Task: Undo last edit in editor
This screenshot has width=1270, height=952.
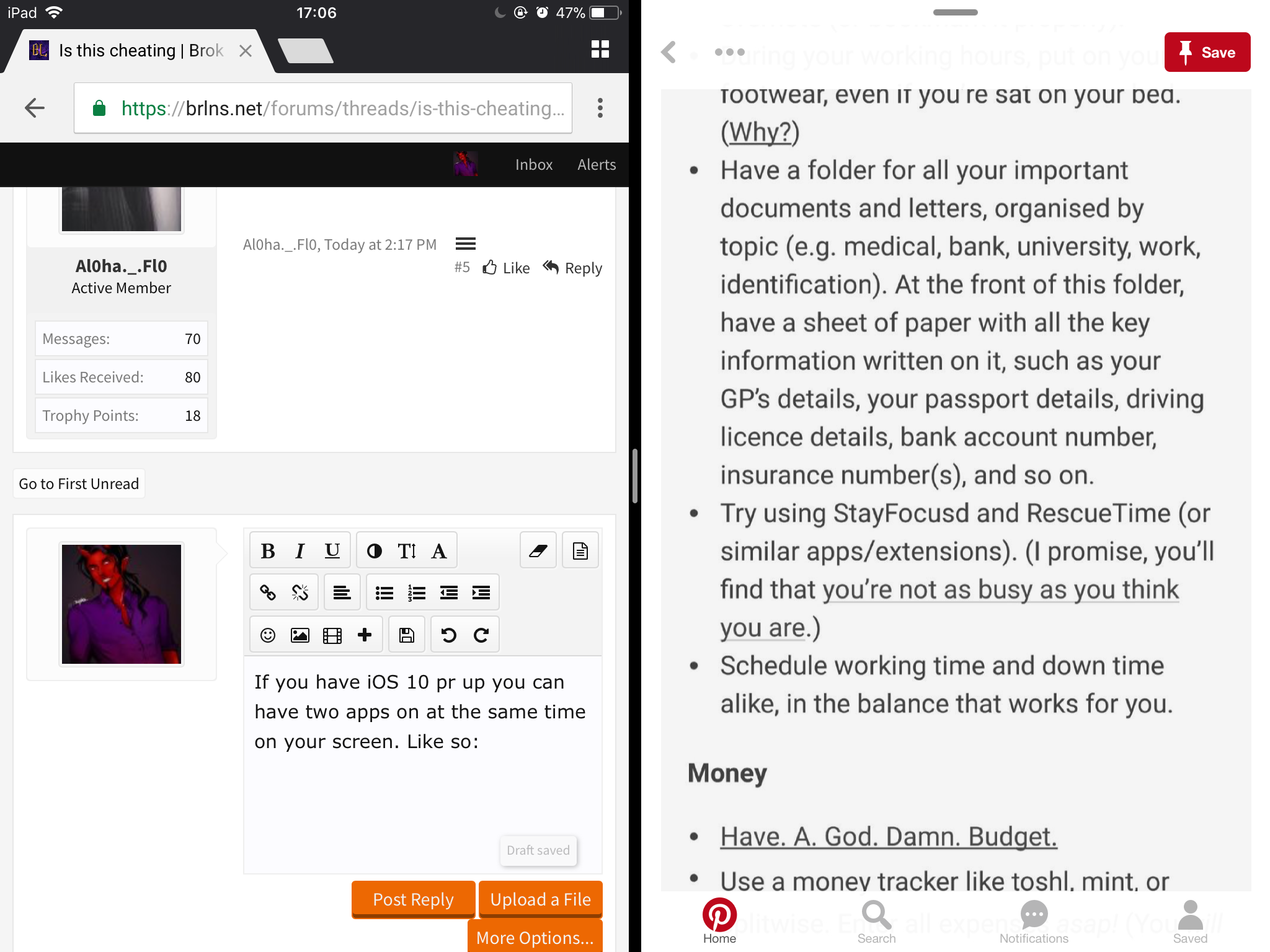Action: click(x=448, y=635)
